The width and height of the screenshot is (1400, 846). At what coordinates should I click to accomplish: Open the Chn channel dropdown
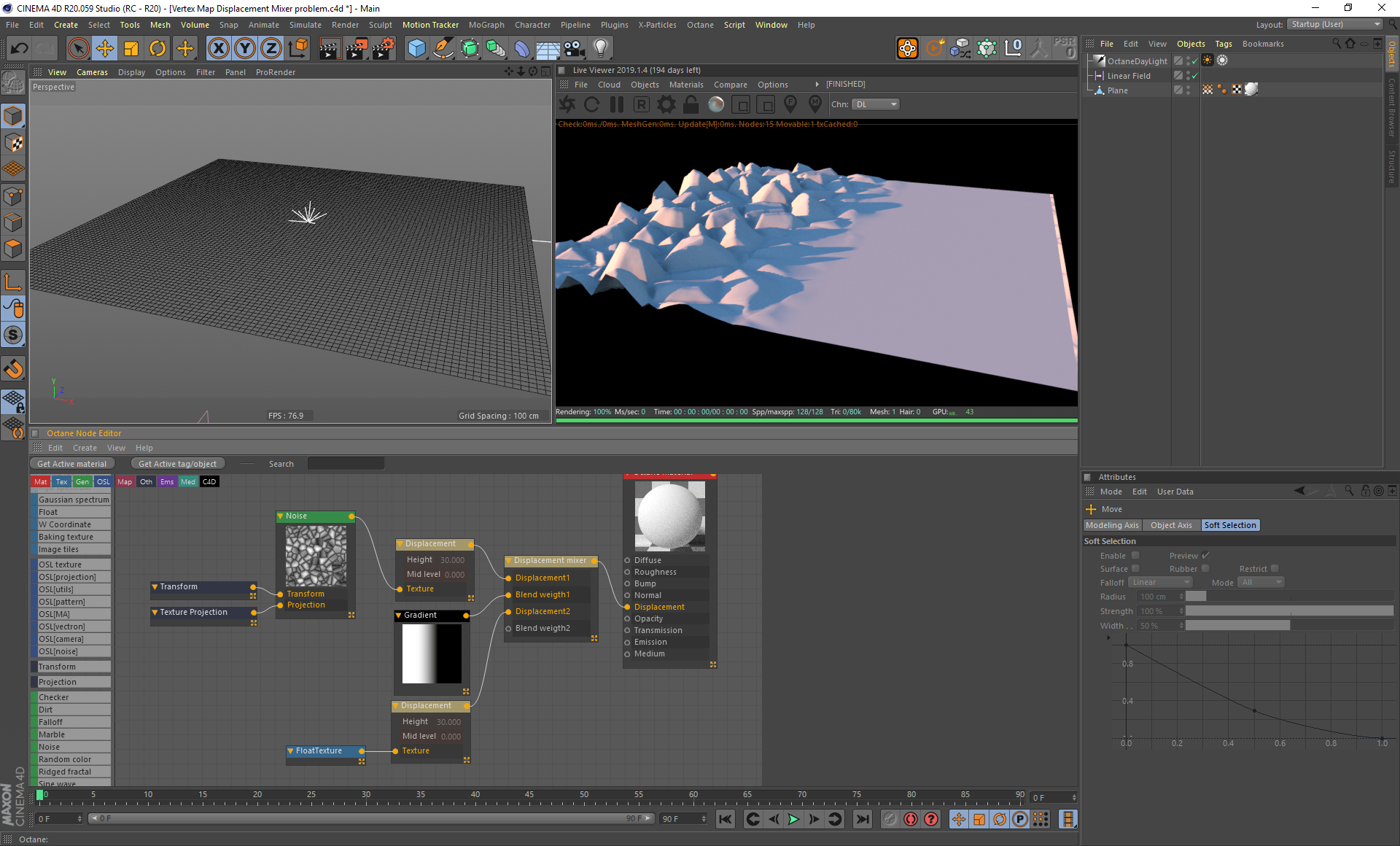pyautogui.click(x=876, y=104)
